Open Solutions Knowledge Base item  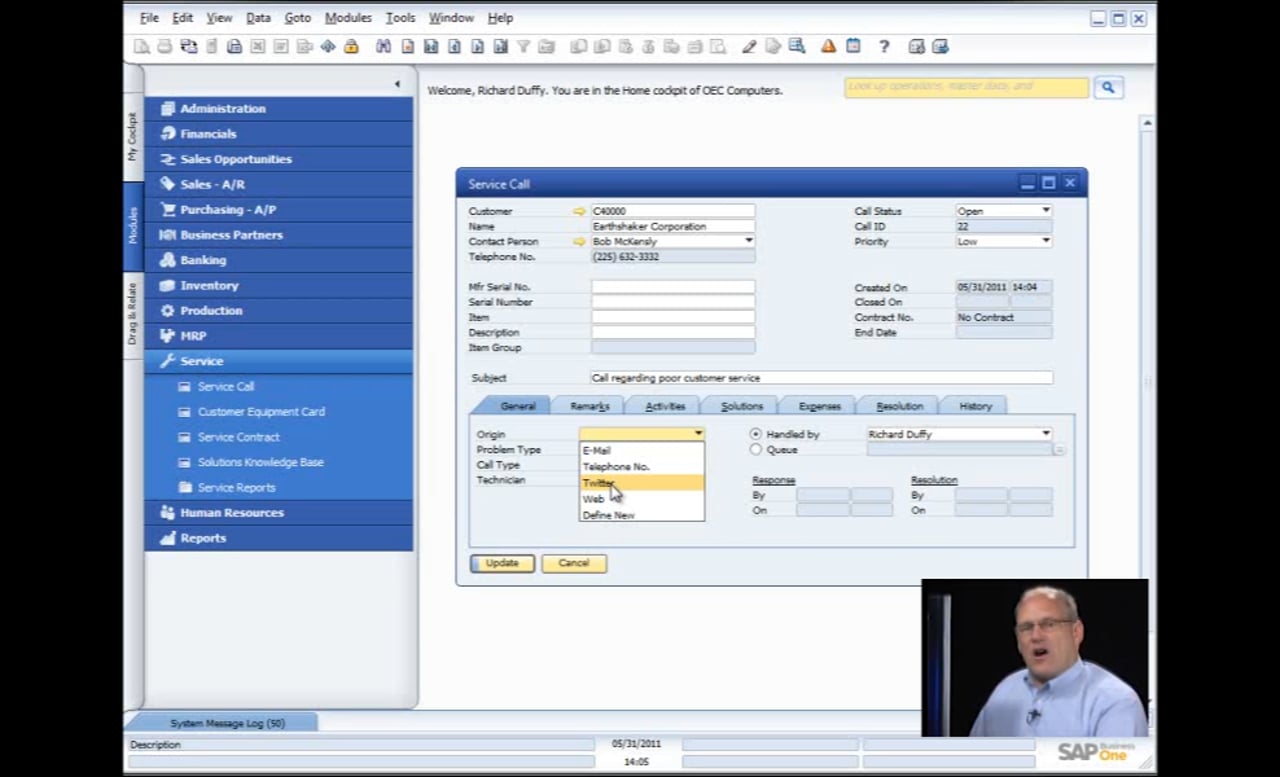[x=260, y=462]
